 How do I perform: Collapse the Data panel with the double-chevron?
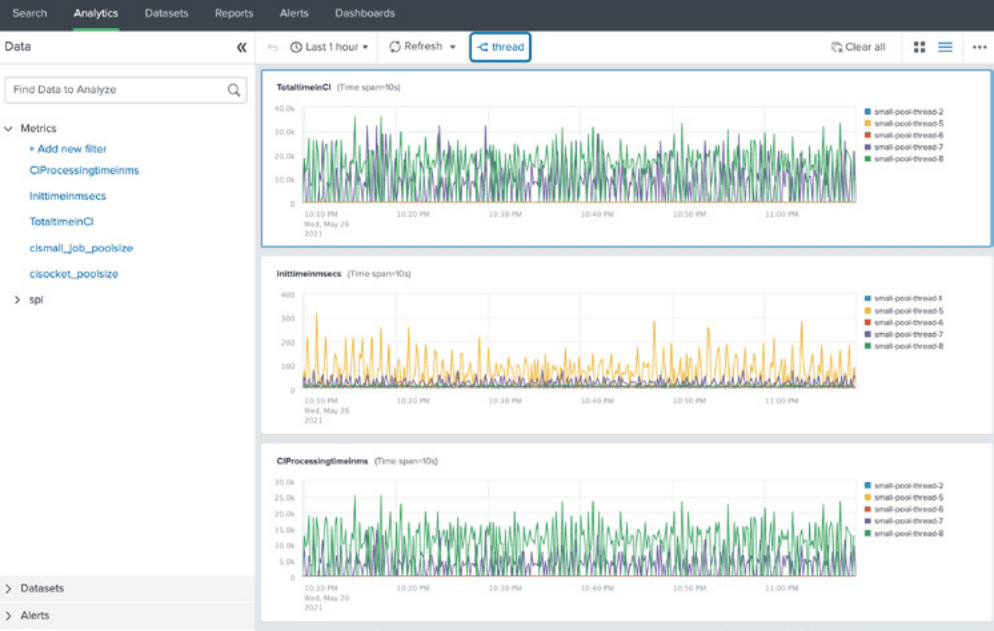tap(241, 46)
